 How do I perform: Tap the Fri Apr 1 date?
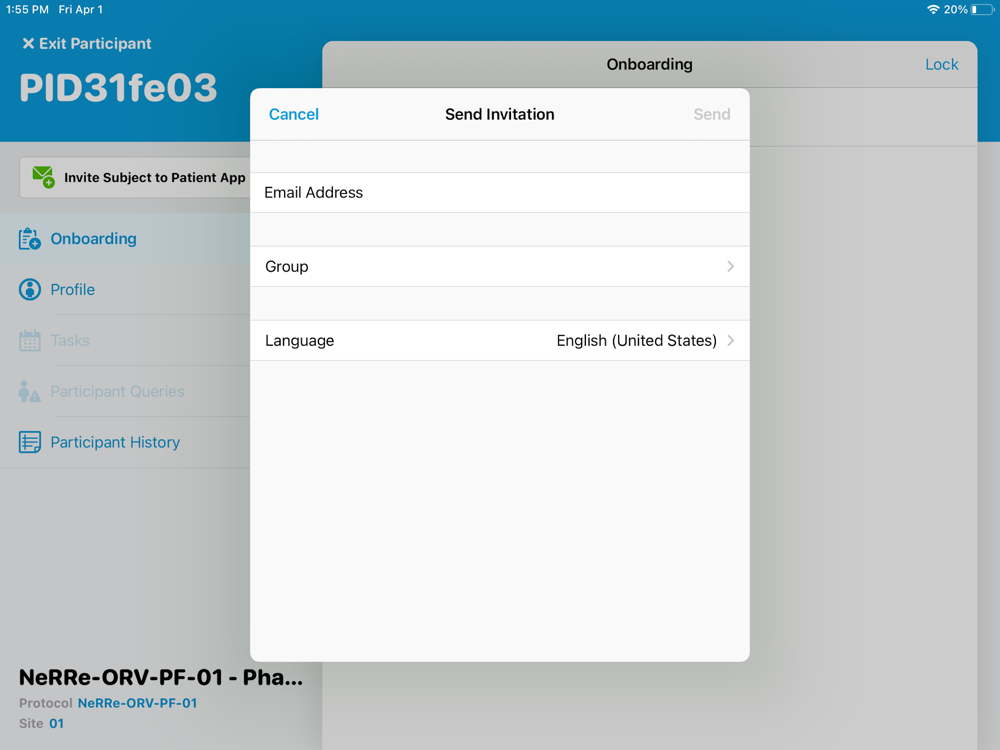point(80,10)
